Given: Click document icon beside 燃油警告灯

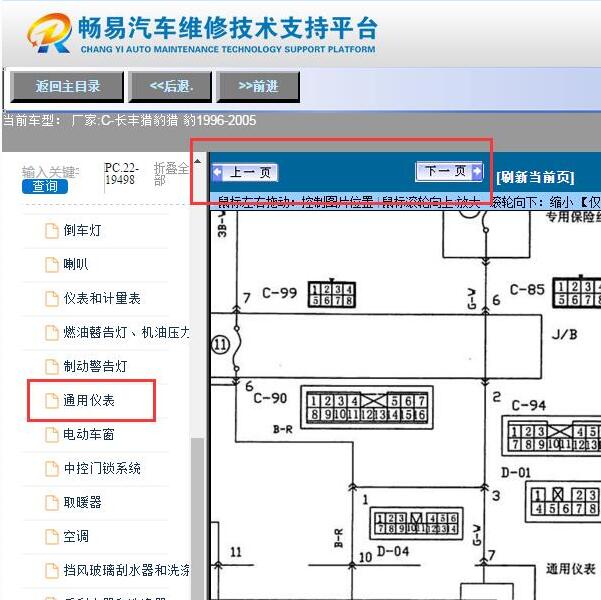Looking at the screenshot, I should coord(52,332).
